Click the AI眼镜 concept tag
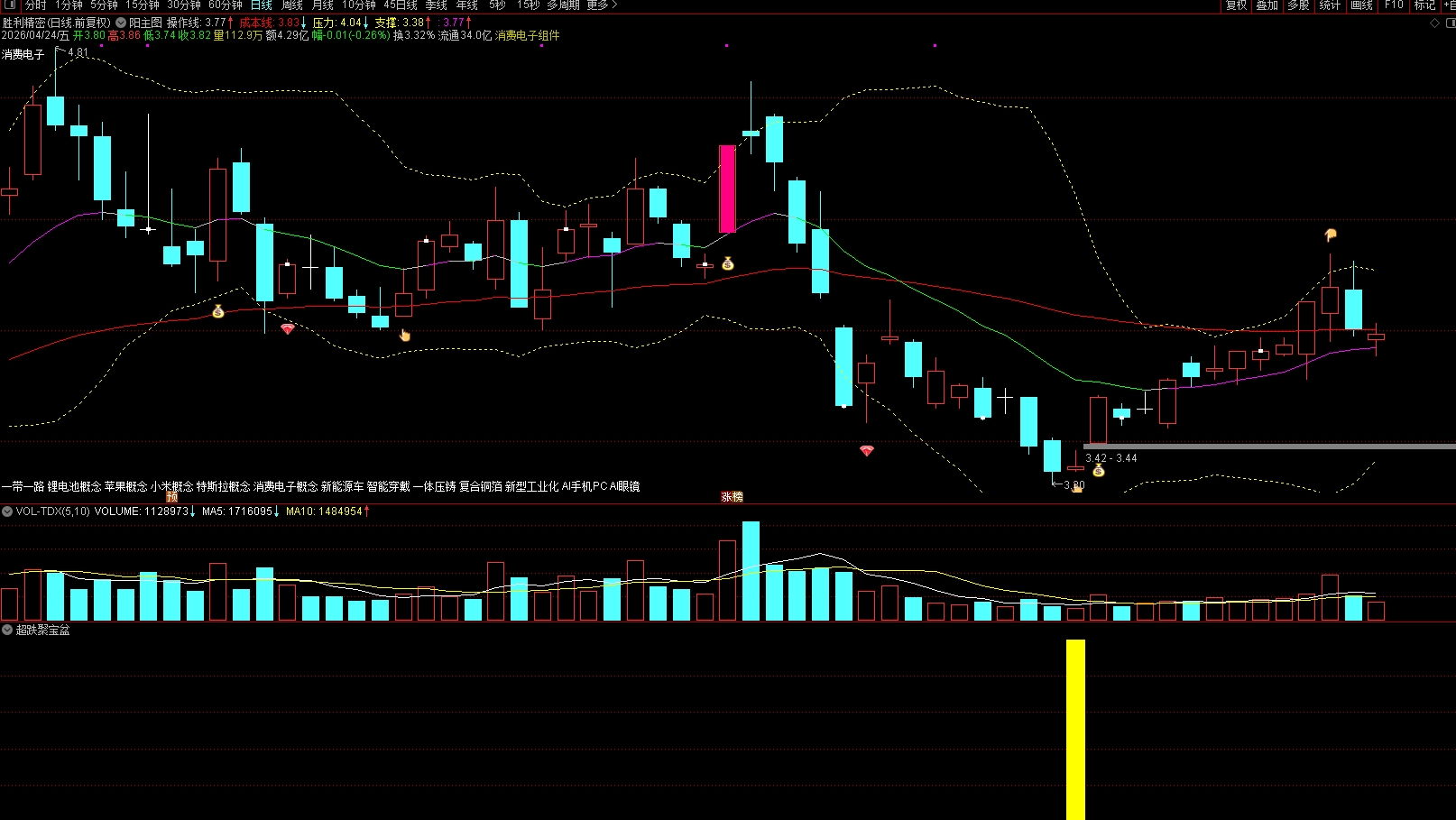The height and width of the screenshot is (820, 1456). (x=624, y=486)
